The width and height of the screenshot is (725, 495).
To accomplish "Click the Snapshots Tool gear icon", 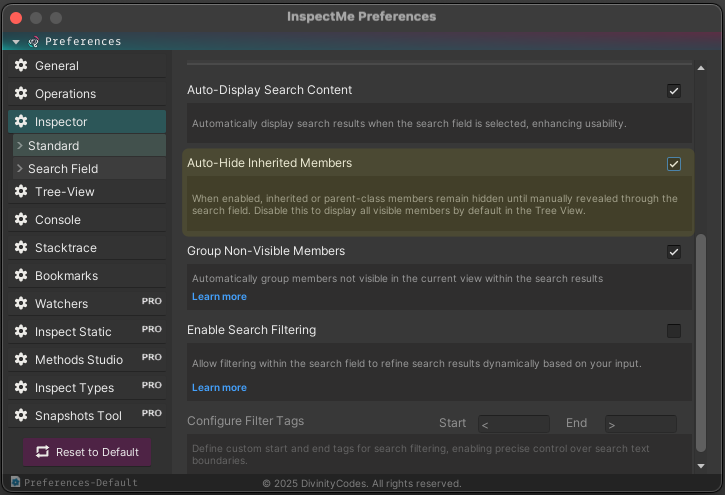I will click(20, 416).
